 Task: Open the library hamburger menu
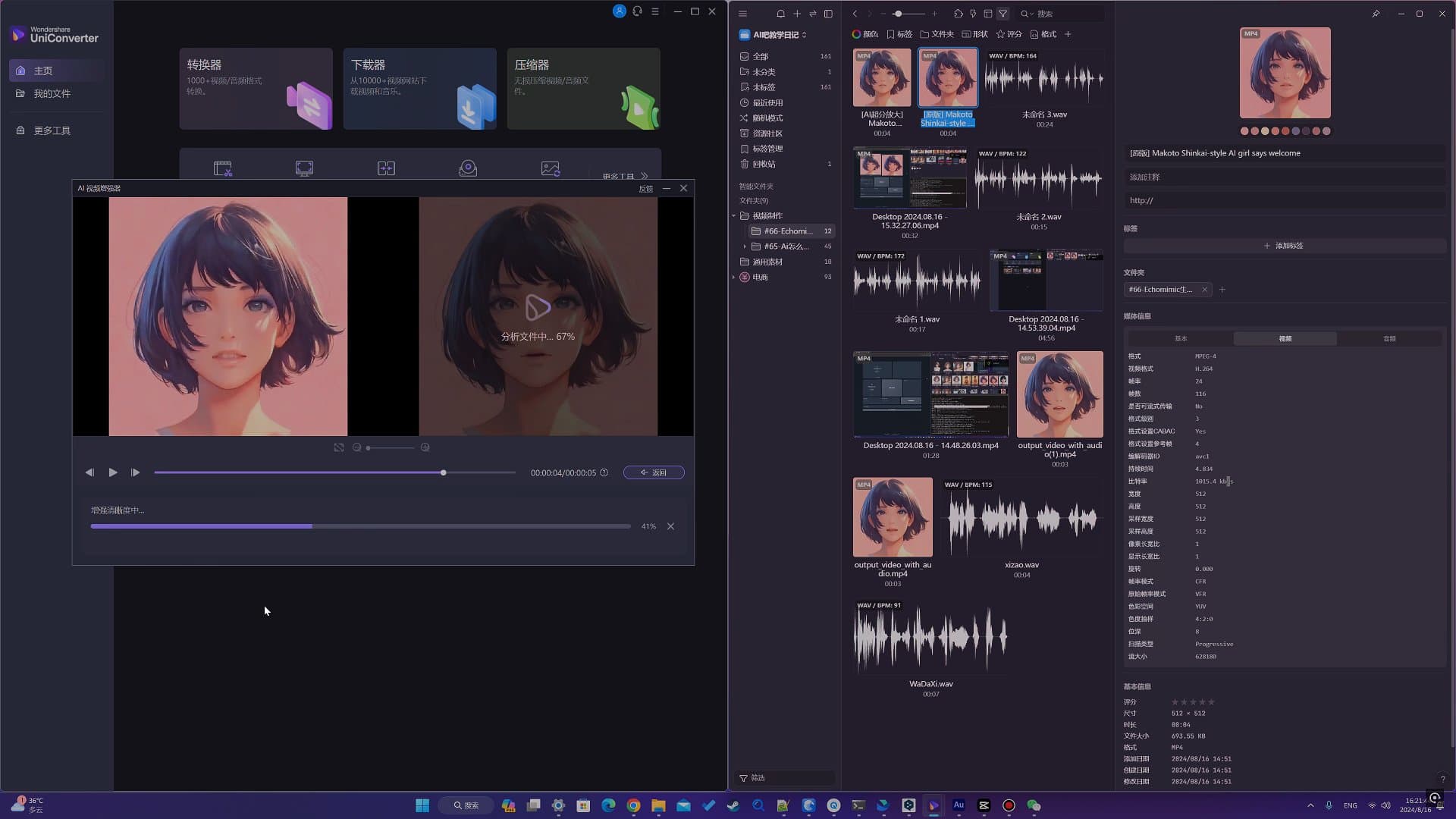(742, 14)
